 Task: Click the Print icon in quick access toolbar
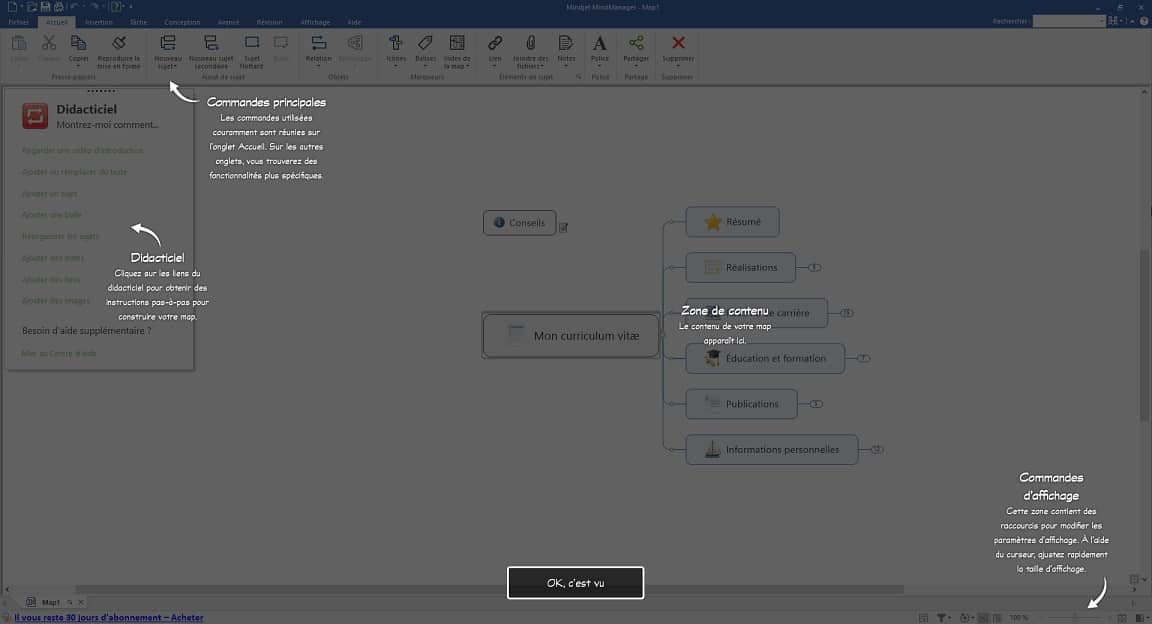tap(59, 7)
